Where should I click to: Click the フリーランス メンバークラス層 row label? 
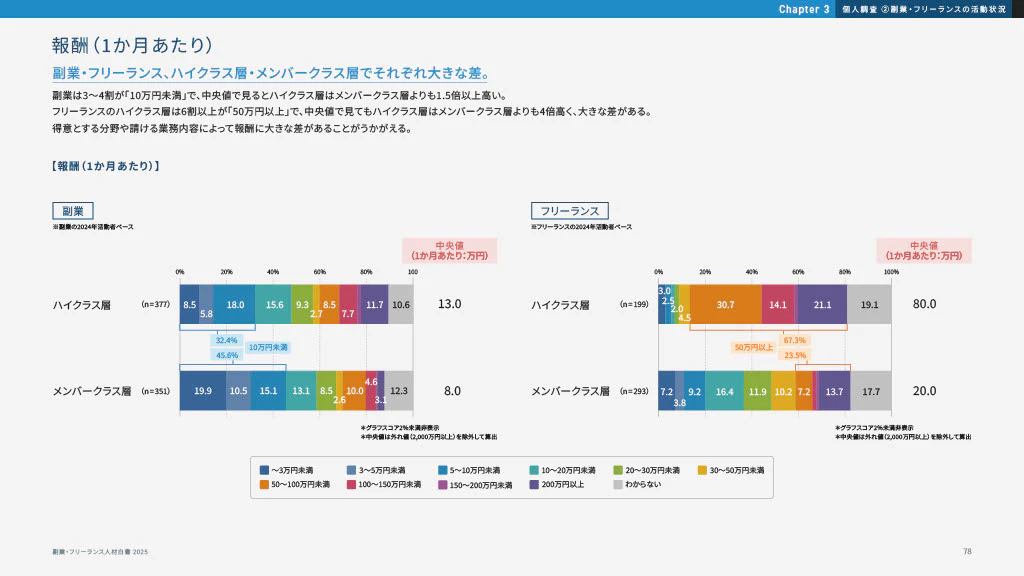[570, 391]
